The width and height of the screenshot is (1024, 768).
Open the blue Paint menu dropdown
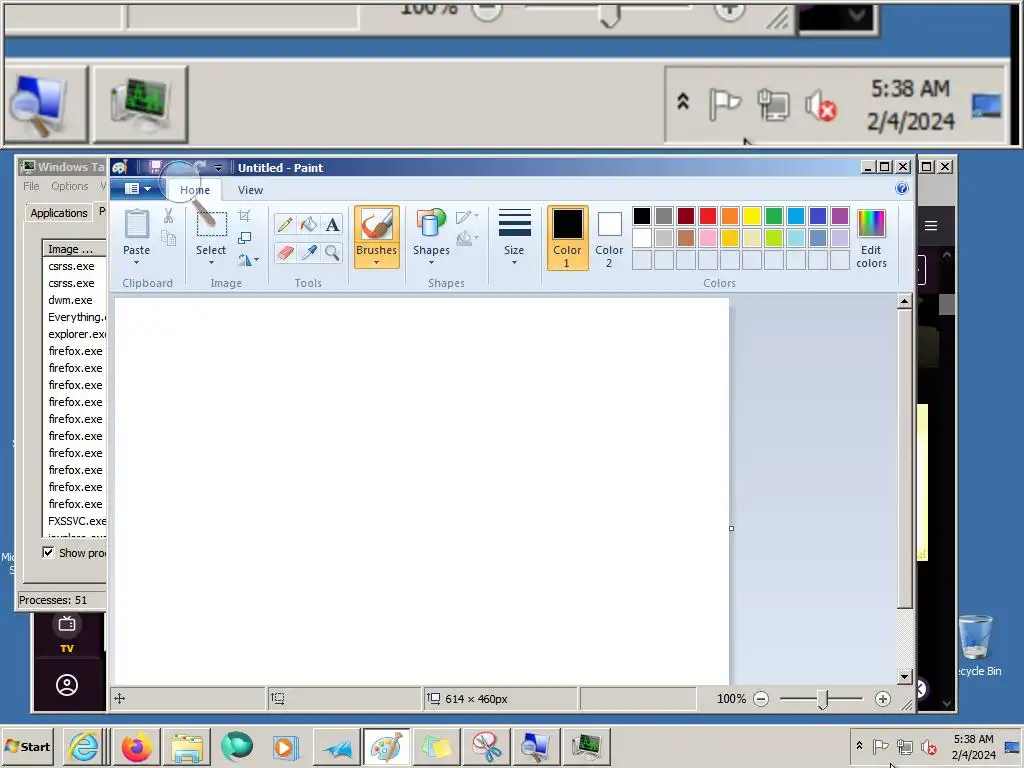[x=137, y=189]
